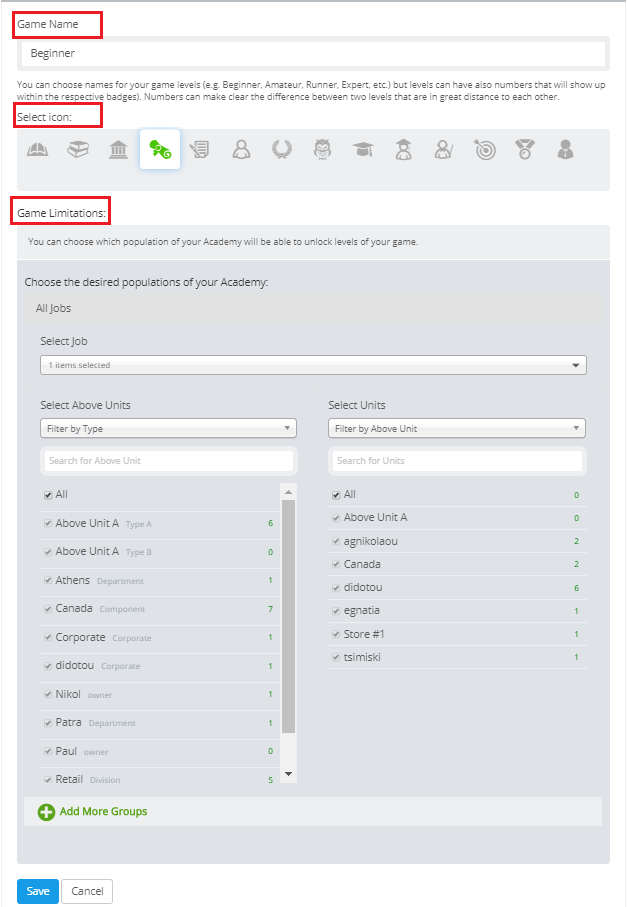
Task: Expand the Filter by Type dropdown
Action: tap(168, 429)
